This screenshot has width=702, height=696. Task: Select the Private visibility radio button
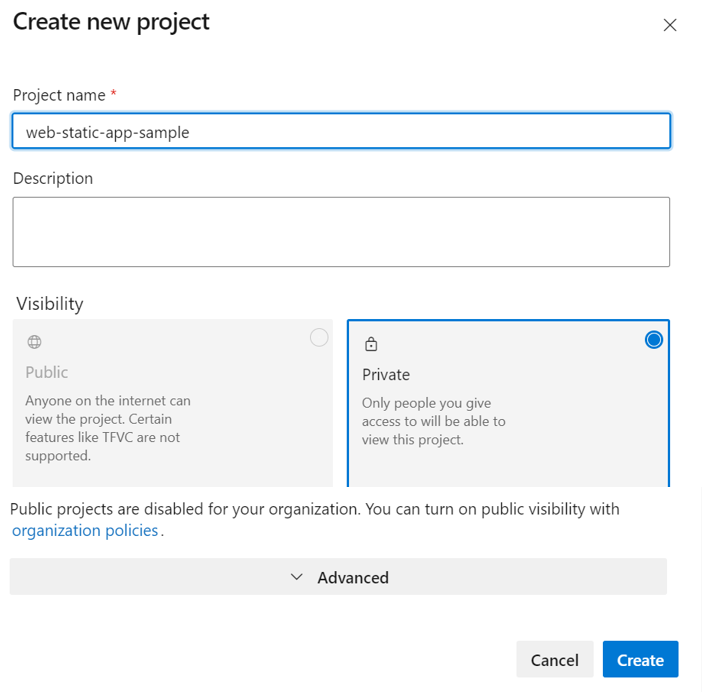point(653,340)
